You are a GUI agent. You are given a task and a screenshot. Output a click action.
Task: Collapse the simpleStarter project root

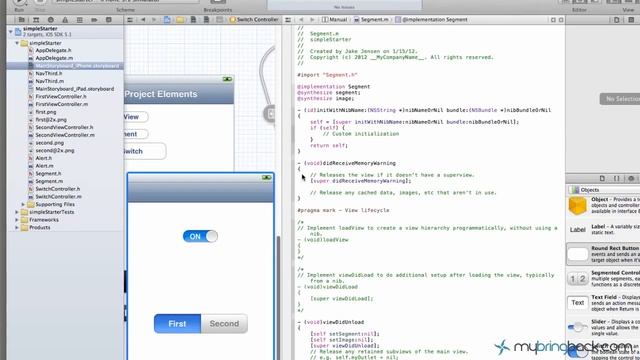coord(11,31)
